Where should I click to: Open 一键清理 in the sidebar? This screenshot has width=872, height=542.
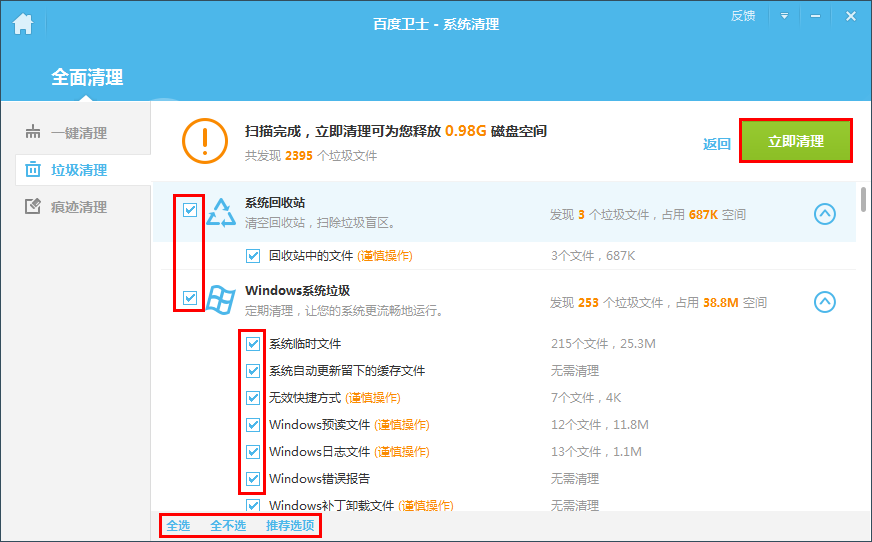[x=79, y=133]
